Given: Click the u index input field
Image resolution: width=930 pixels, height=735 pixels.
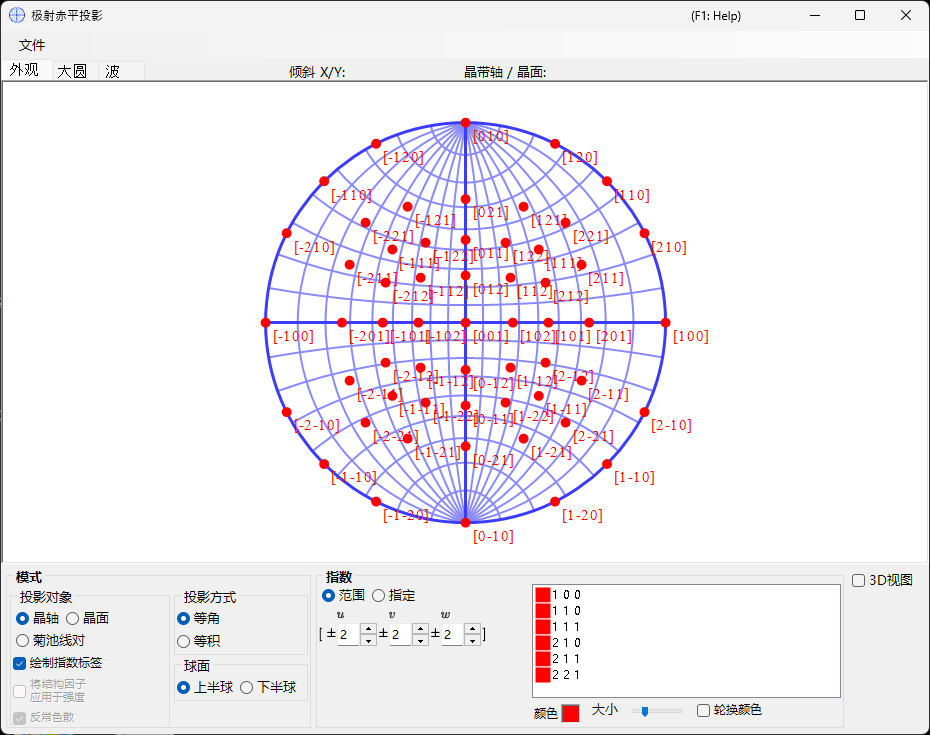Looking at the screenshot, I should 349,635.
